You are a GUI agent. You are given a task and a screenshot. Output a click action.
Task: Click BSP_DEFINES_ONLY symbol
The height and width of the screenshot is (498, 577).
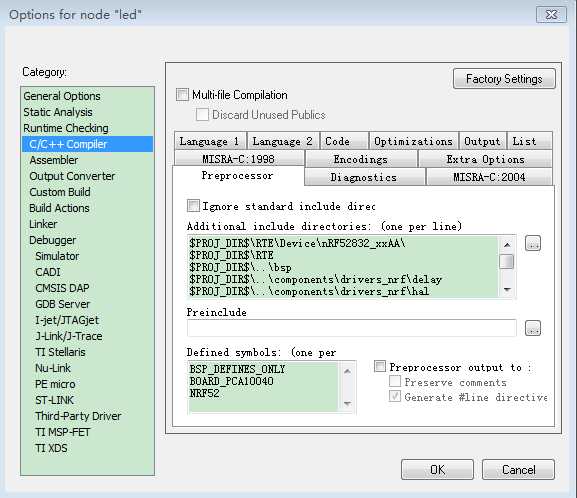[x=237, y=369]
